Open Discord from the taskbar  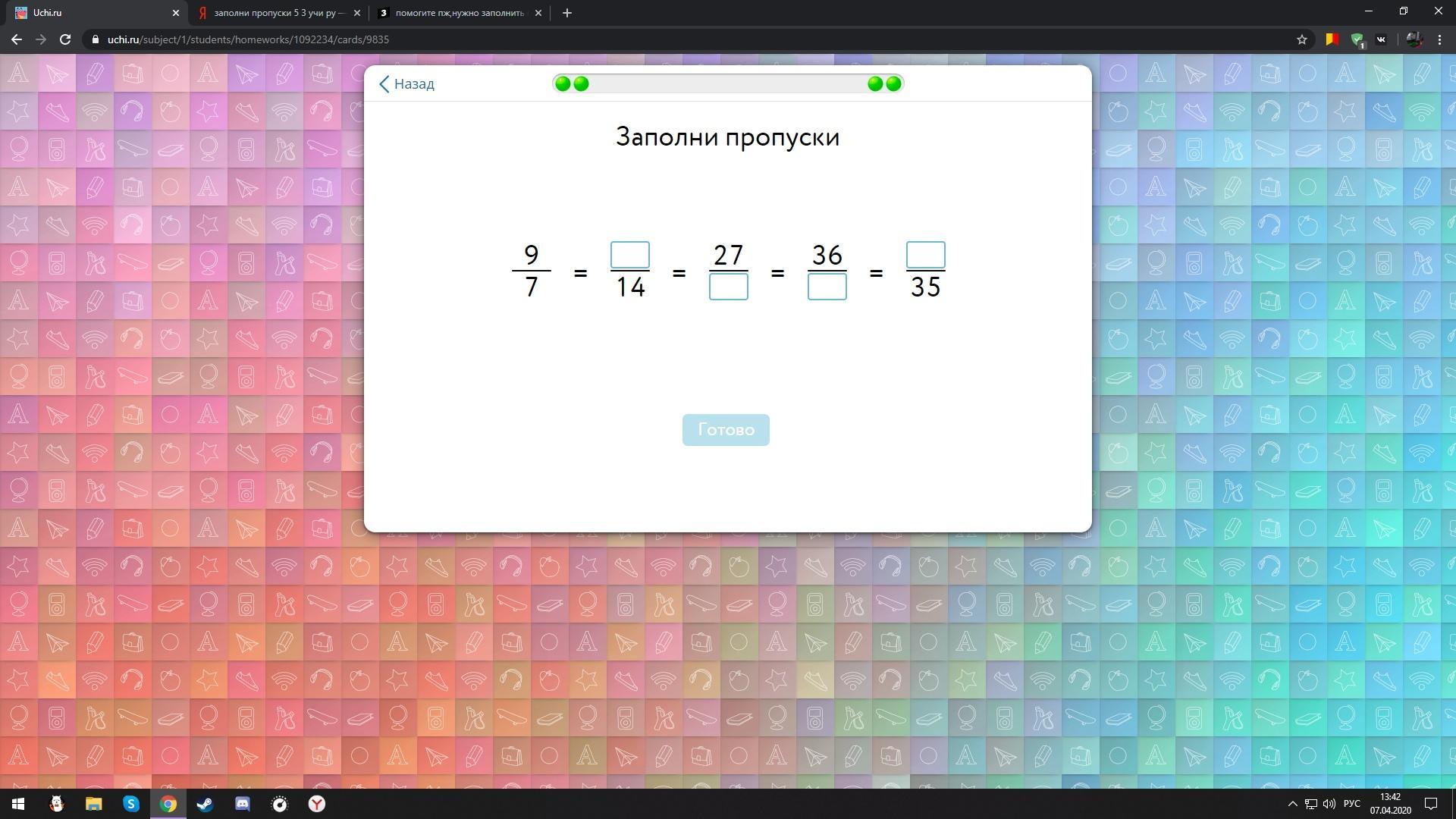[x=243, y=804]
